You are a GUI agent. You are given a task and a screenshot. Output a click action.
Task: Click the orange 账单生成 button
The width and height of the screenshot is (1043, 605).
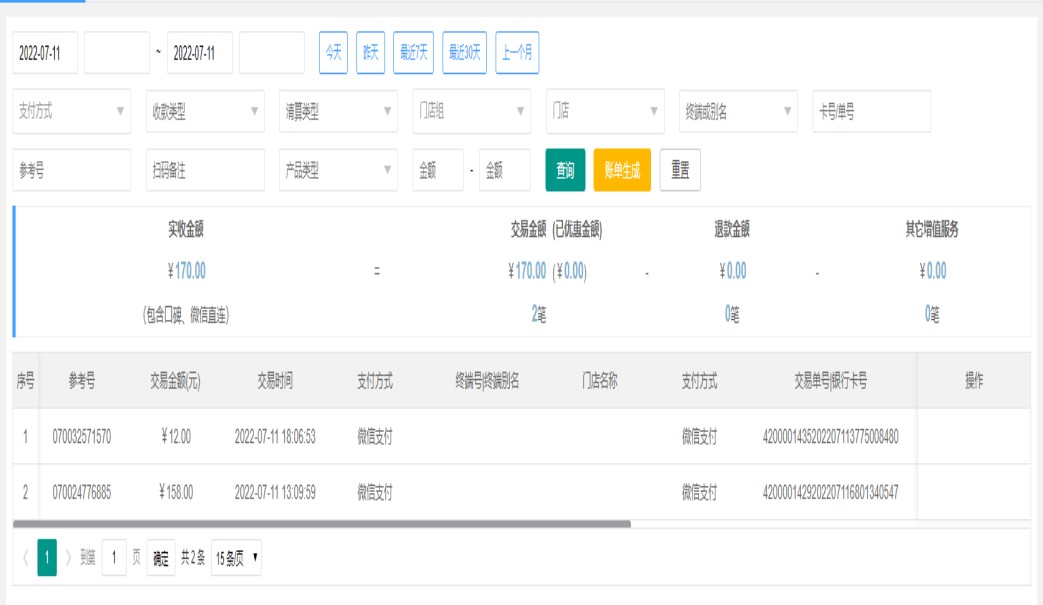pos(622,171)
